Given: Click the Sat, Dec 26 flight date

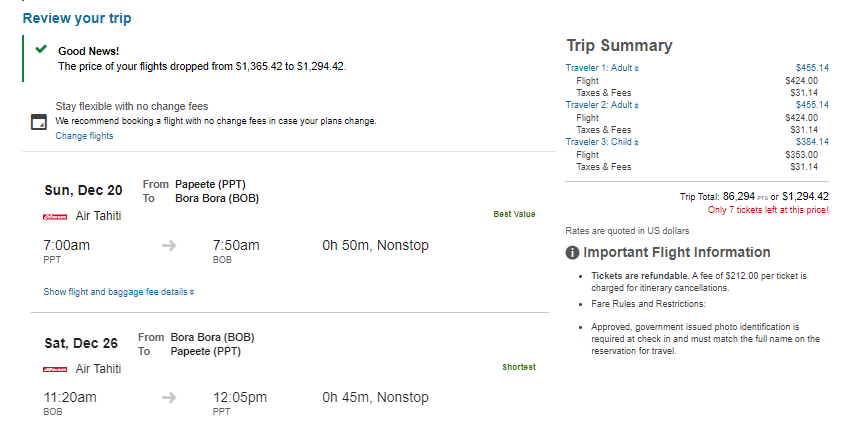Looking at the screenshot, I should click(81, 343).
